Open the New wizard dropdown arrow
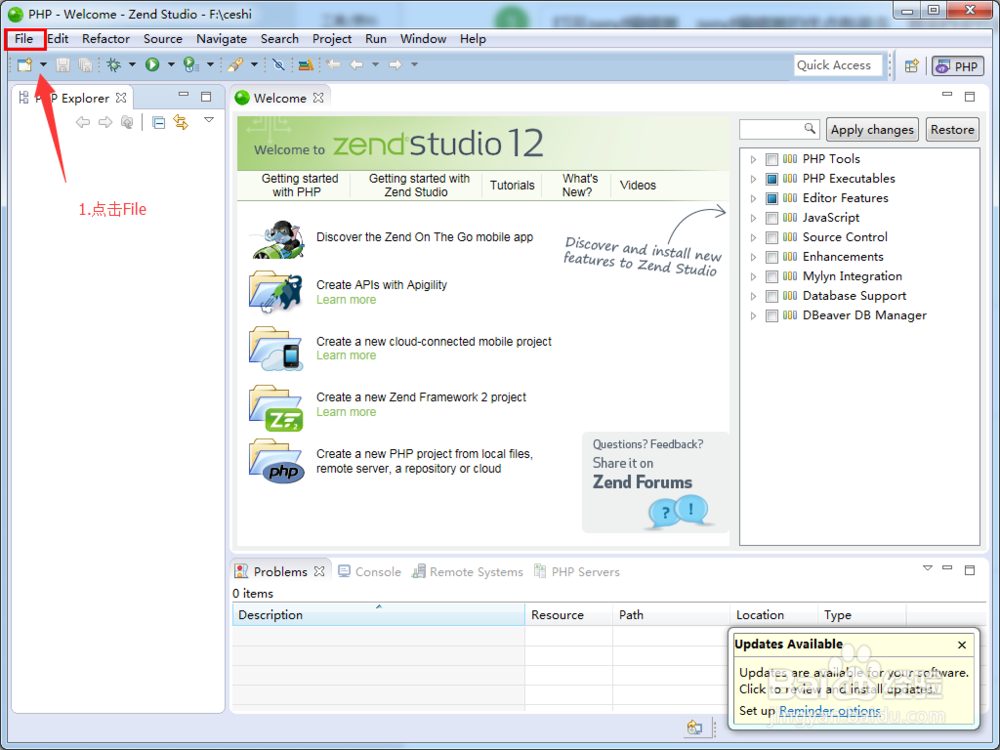This screenshot has width=1000, height=750. coord(43,64)
